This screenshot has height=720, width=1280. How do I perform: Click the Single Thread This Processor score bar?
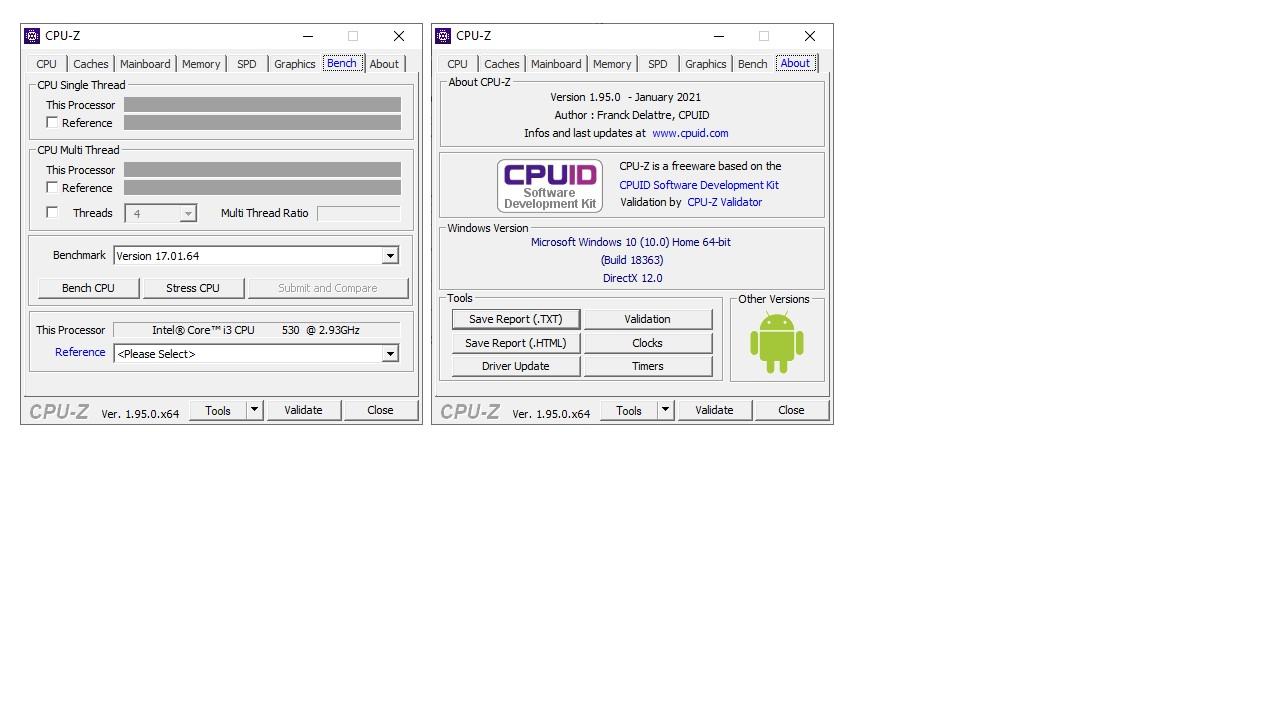pyautogui.click(x=262, y=105)
